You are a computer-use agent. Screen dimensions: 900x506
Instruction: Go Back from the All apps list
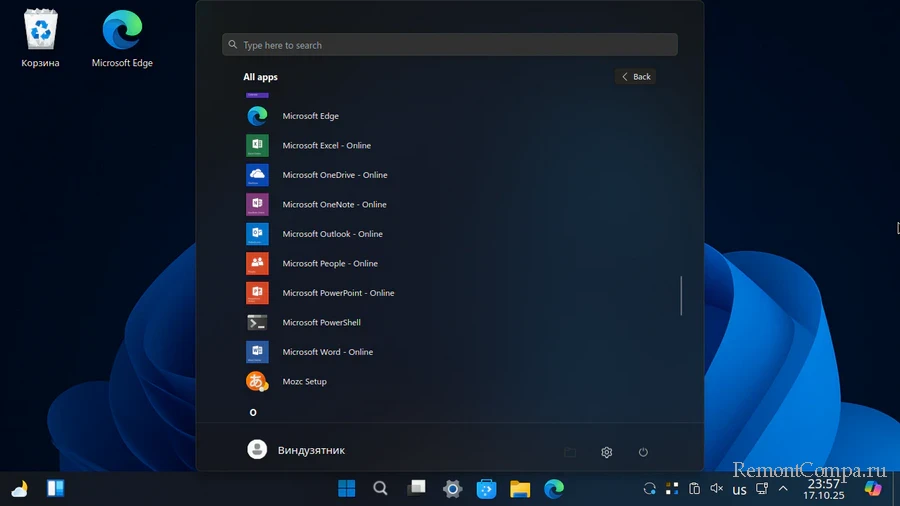635,77
